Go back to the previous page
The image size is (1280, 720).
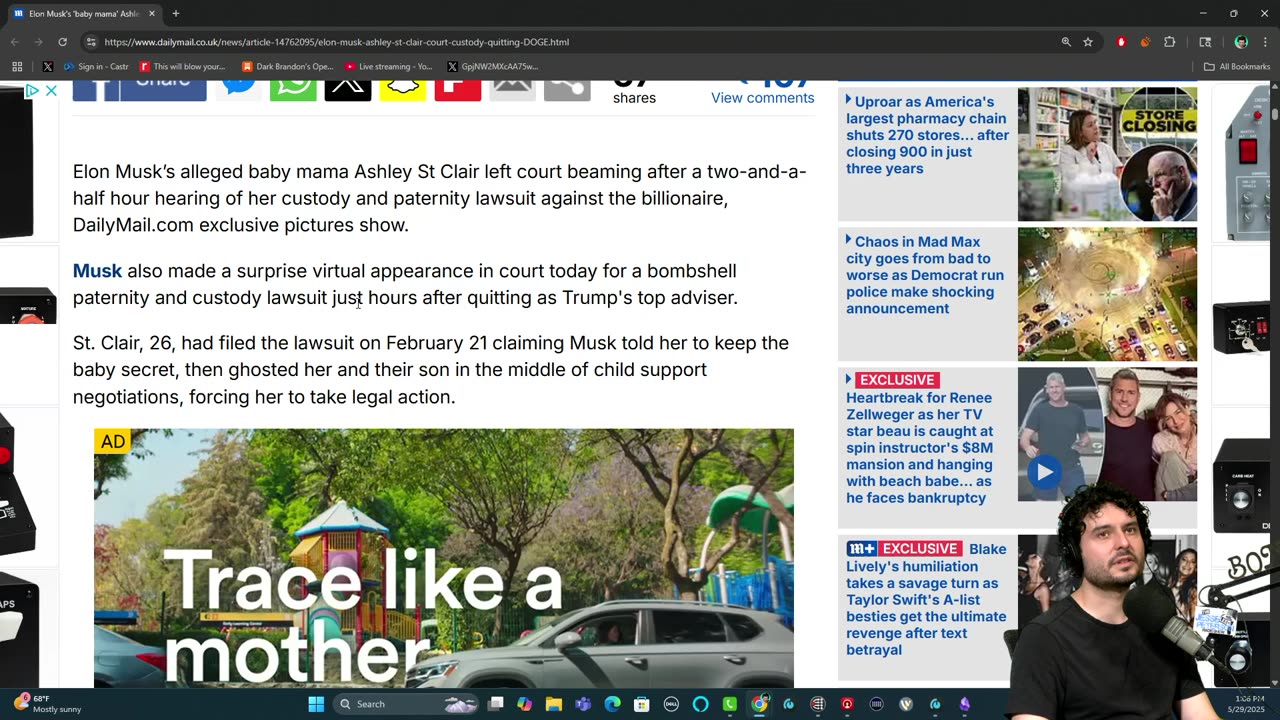14,42
